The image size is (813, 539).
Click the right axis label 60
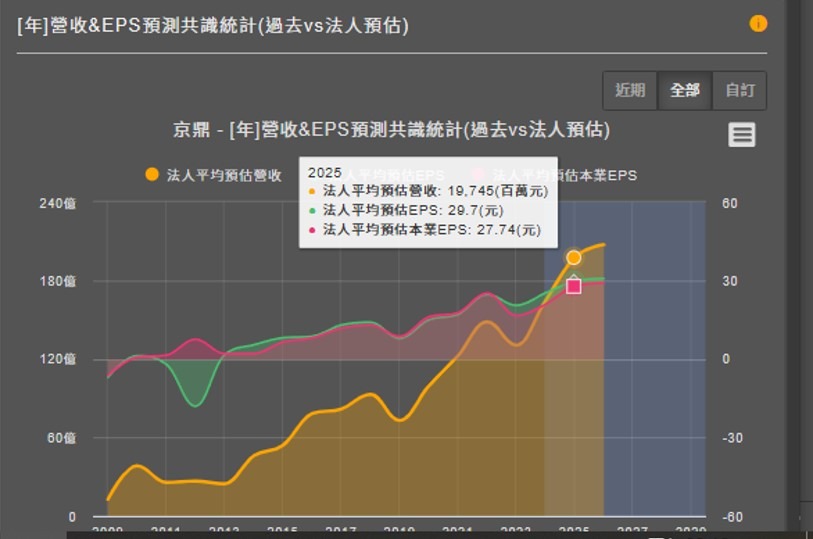730,203
